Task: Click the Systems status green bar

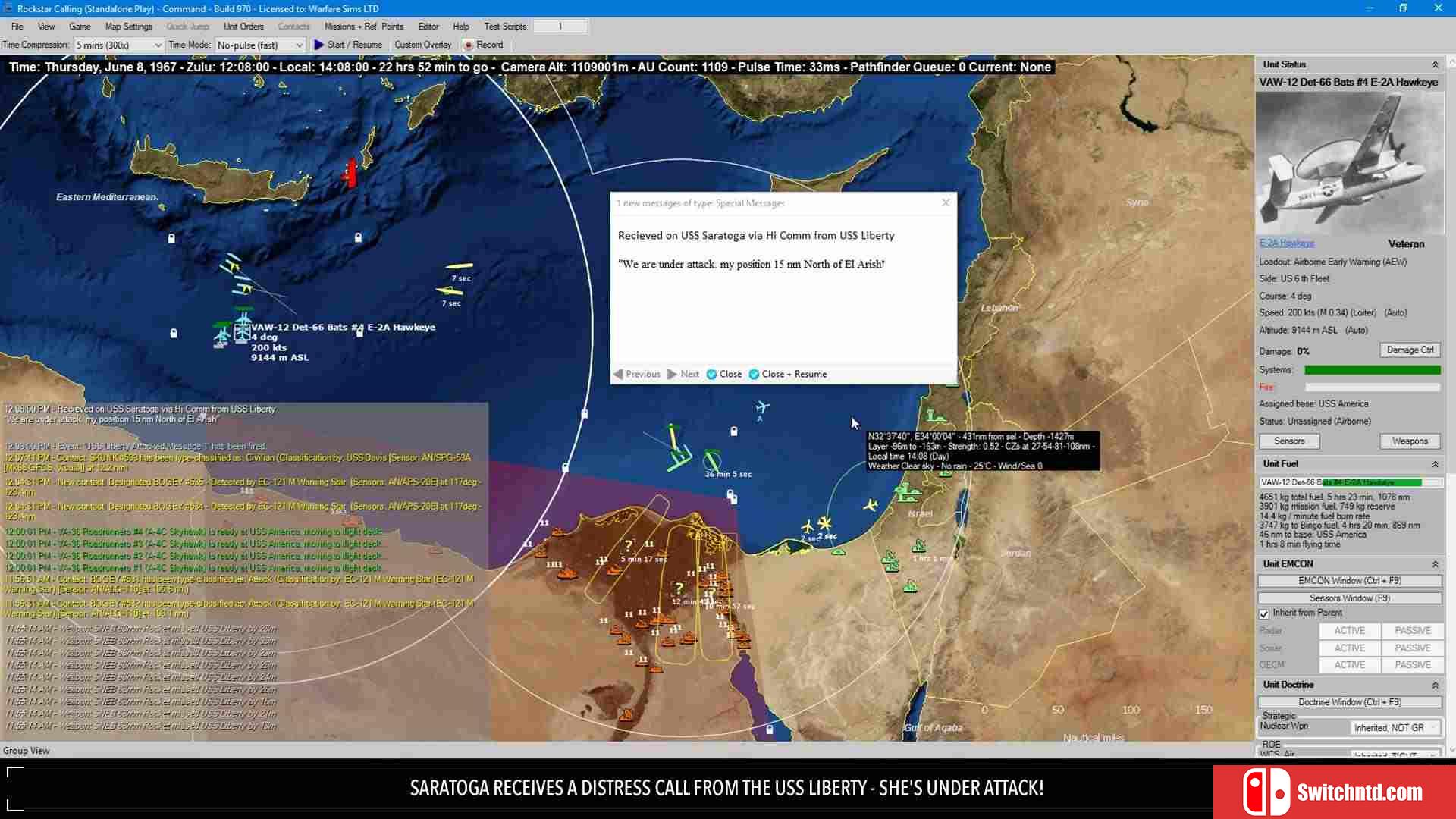Action: [x=1372, y=370]
